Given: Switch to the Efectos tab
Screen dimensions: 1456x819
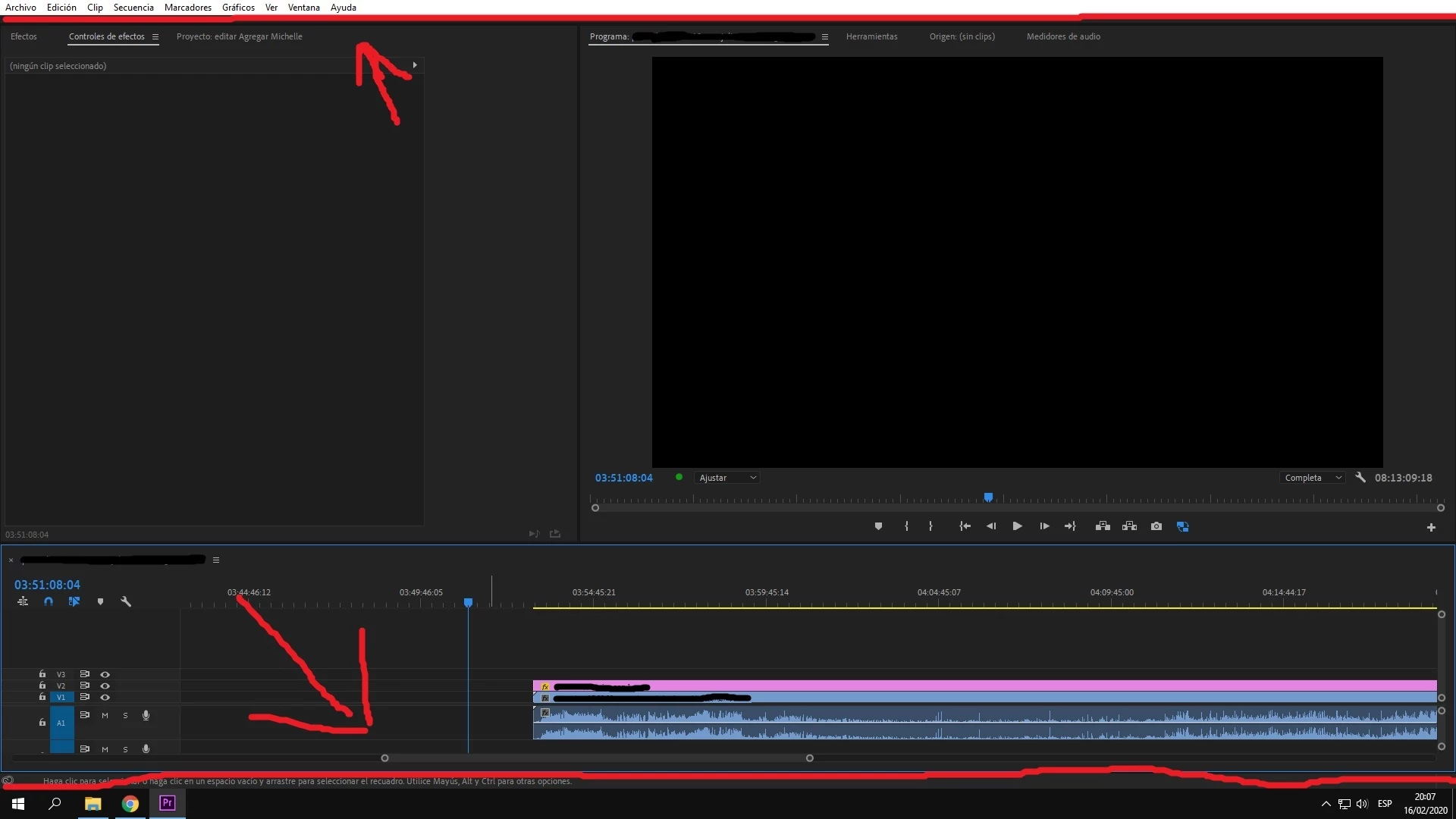Looking at the screenshot, I should pyautogui.click(x=24, y=36).
